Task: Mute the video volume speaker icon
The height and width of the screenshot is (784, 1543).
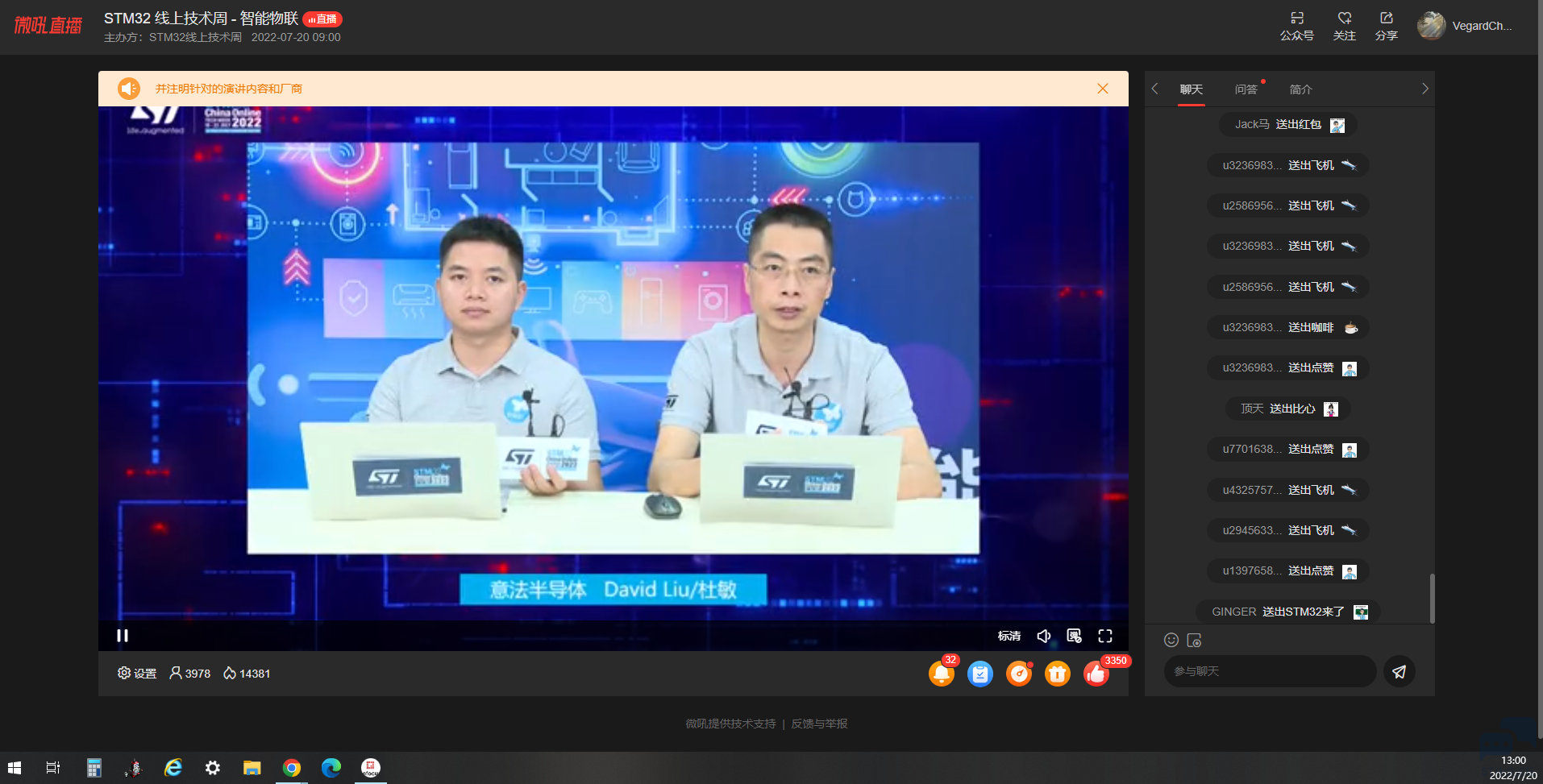Action: point(1044,636)
